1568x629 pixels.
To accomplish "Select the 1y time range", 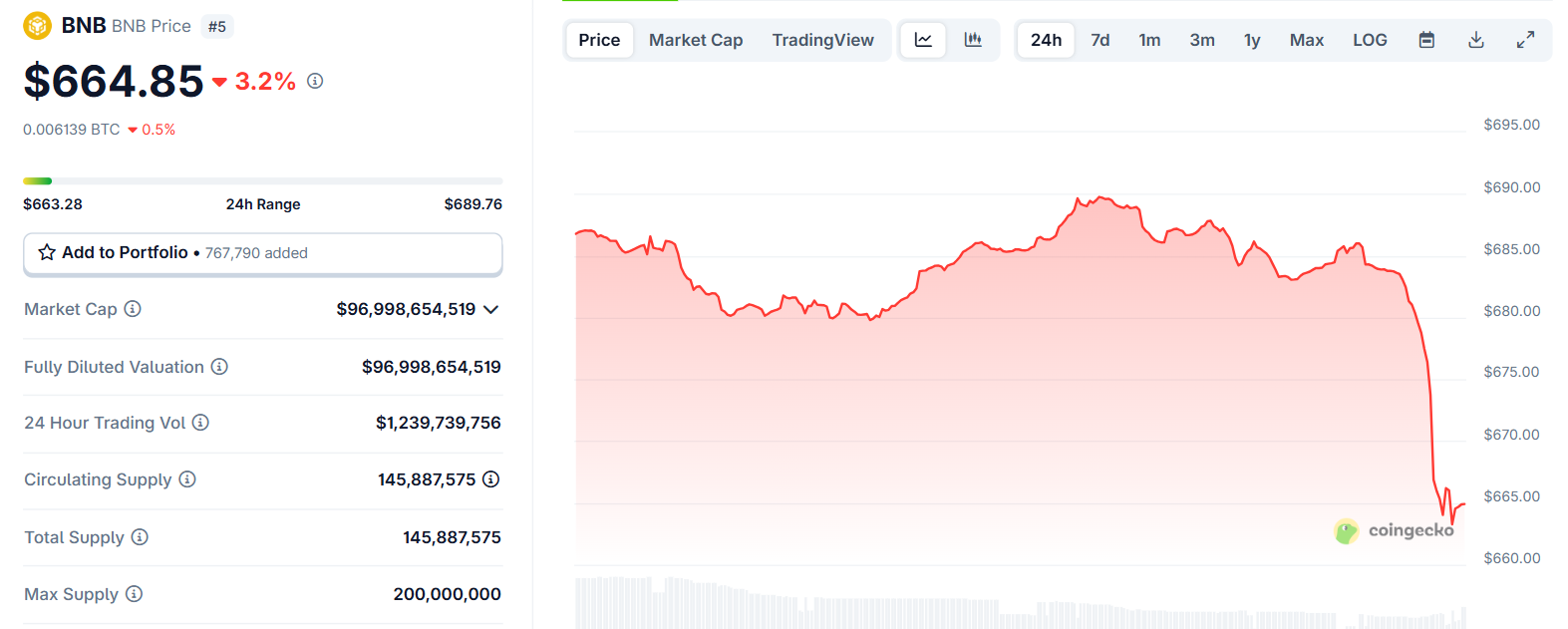I will tap(1252, 40).
